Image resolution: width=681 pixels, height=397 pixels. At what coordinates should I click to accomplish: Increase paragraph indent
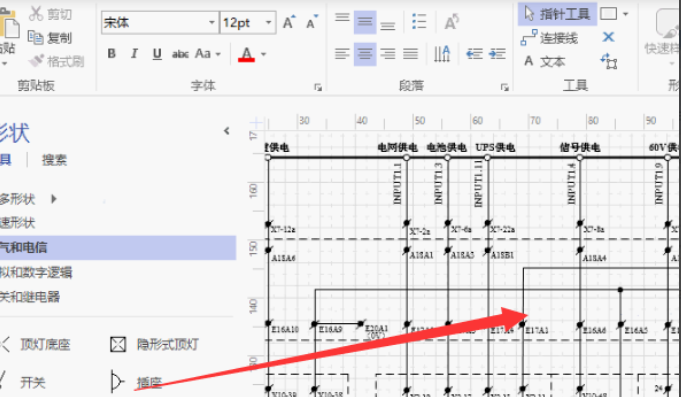[x=497, y=54]
